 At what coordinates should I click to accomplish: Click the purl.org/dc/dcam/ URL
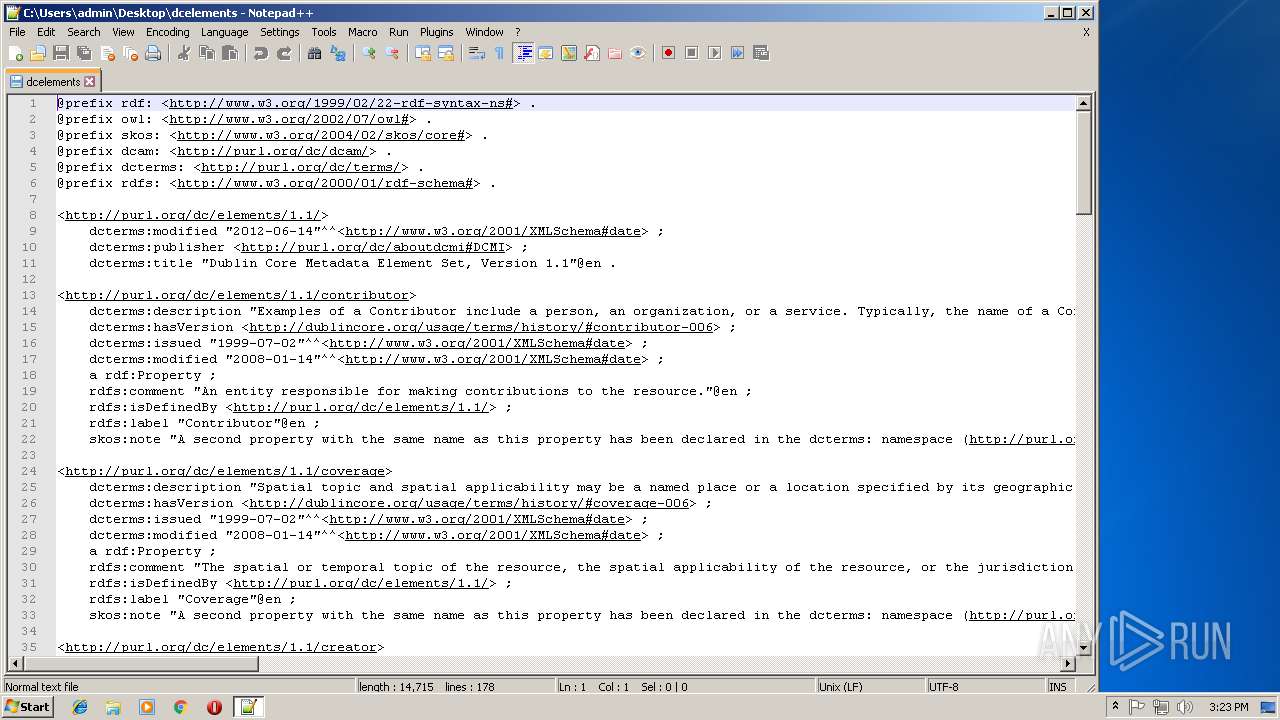273,151
